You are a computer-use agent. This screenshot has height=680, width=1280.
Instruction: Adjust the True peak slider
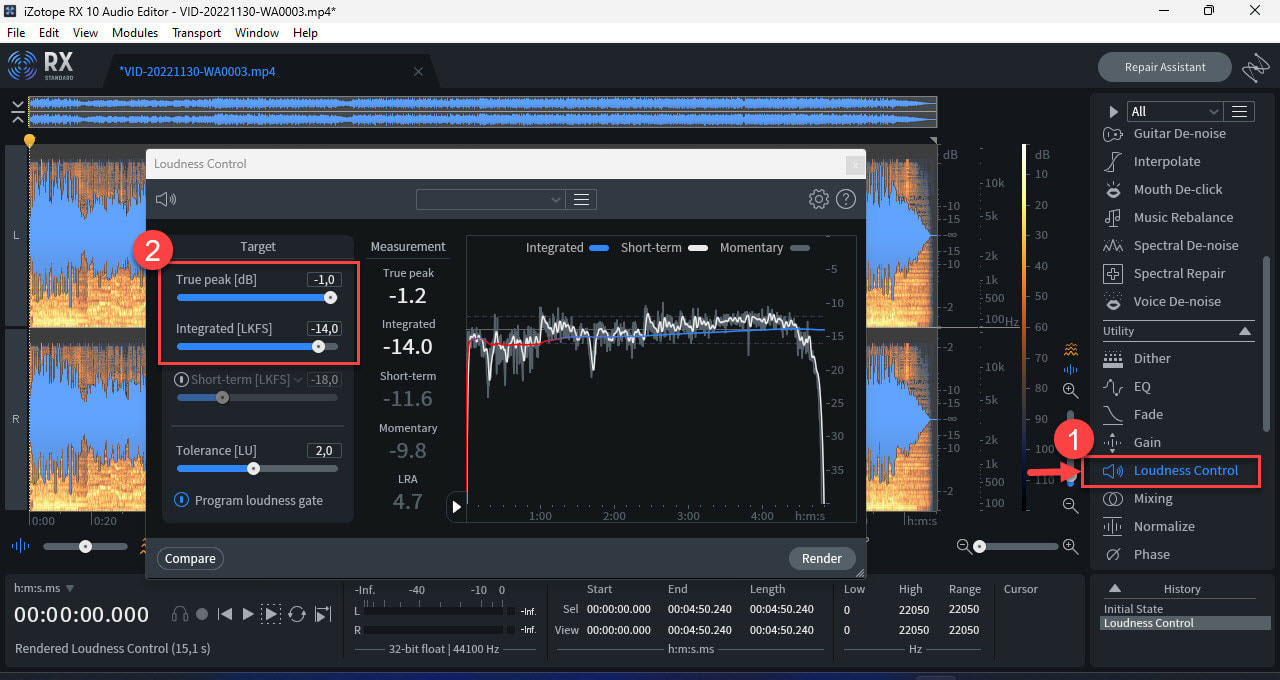pos(257,297)
